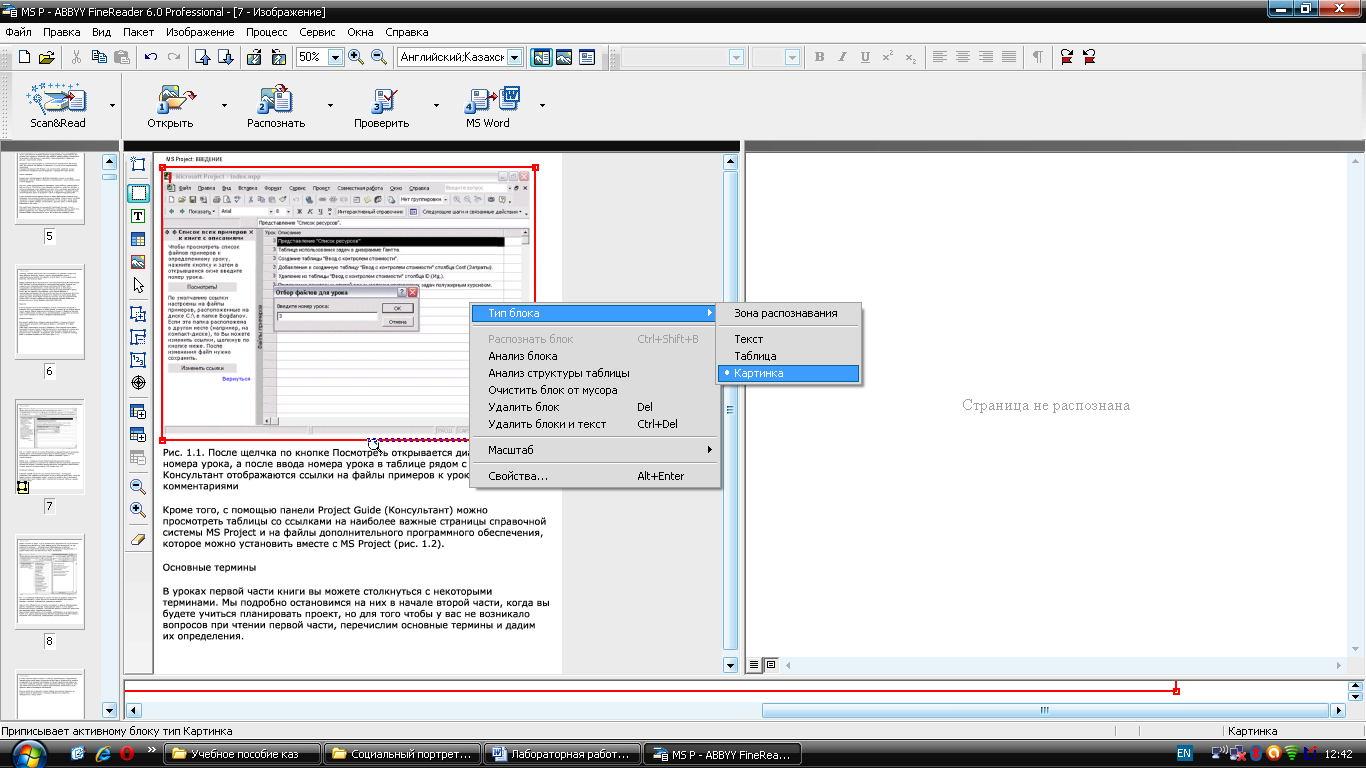Open the 50% zoom dropdown

pos(335,58)
